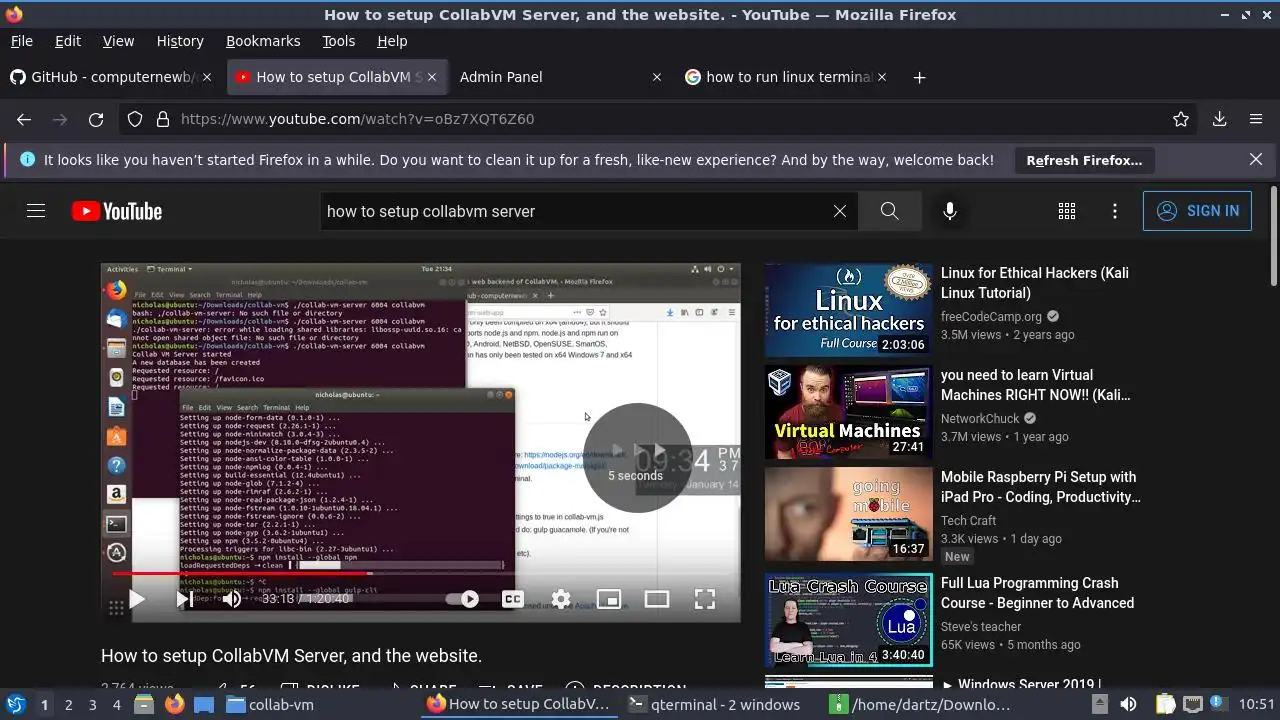
Task: Open the View menu
Action: (x=118, y=41)
